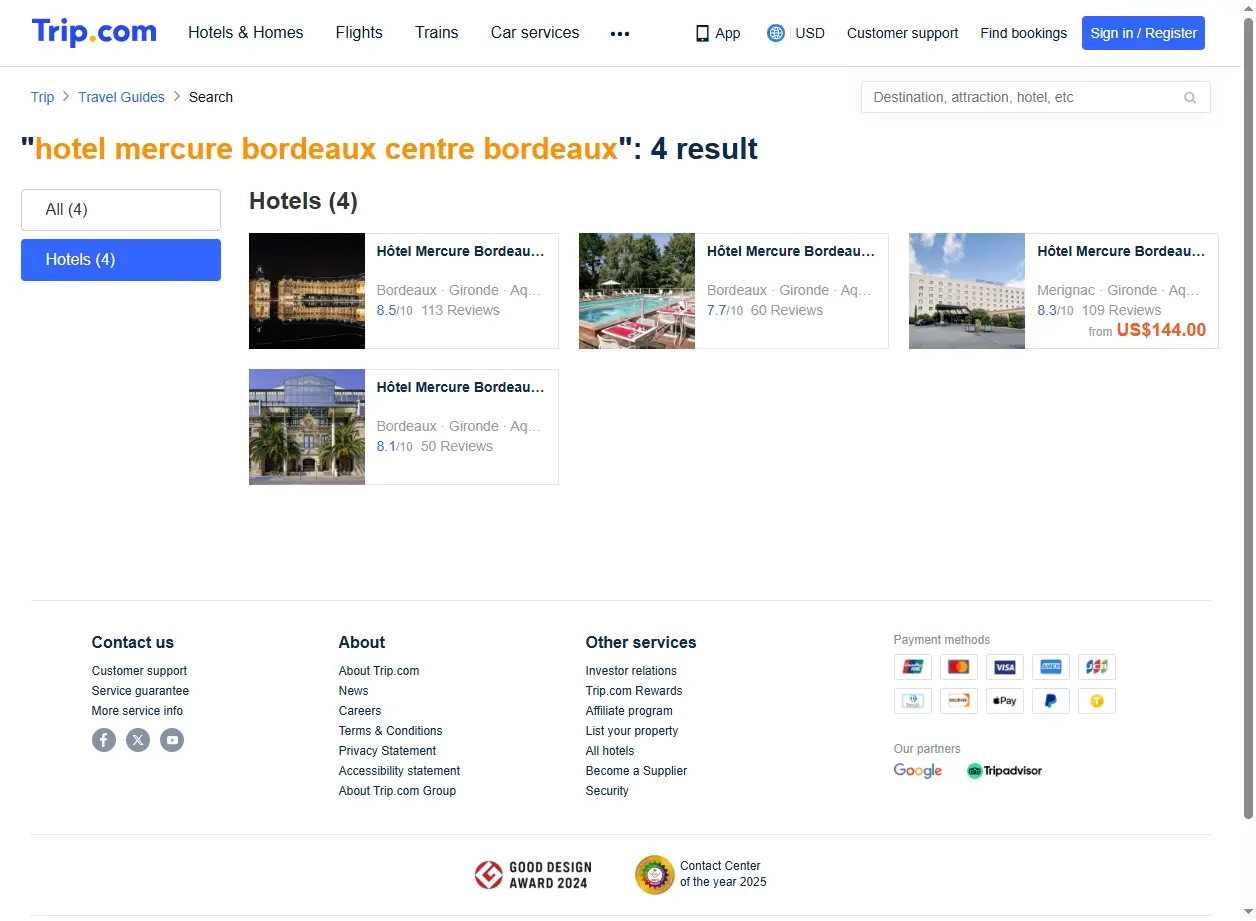Click the US$144.00 price
The height and width of the screenshot is (921, 1256).
(x=1161, y=330)
